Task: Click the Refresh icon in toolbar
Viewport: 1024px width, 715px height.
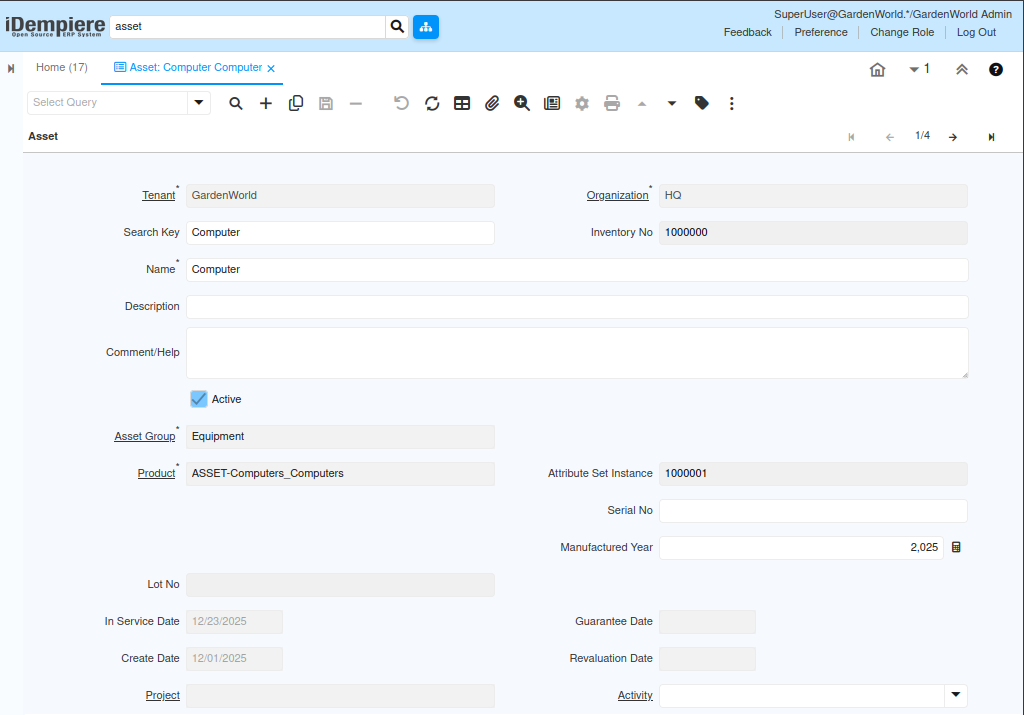Action: pyautogui.click(x=432, y=103)
